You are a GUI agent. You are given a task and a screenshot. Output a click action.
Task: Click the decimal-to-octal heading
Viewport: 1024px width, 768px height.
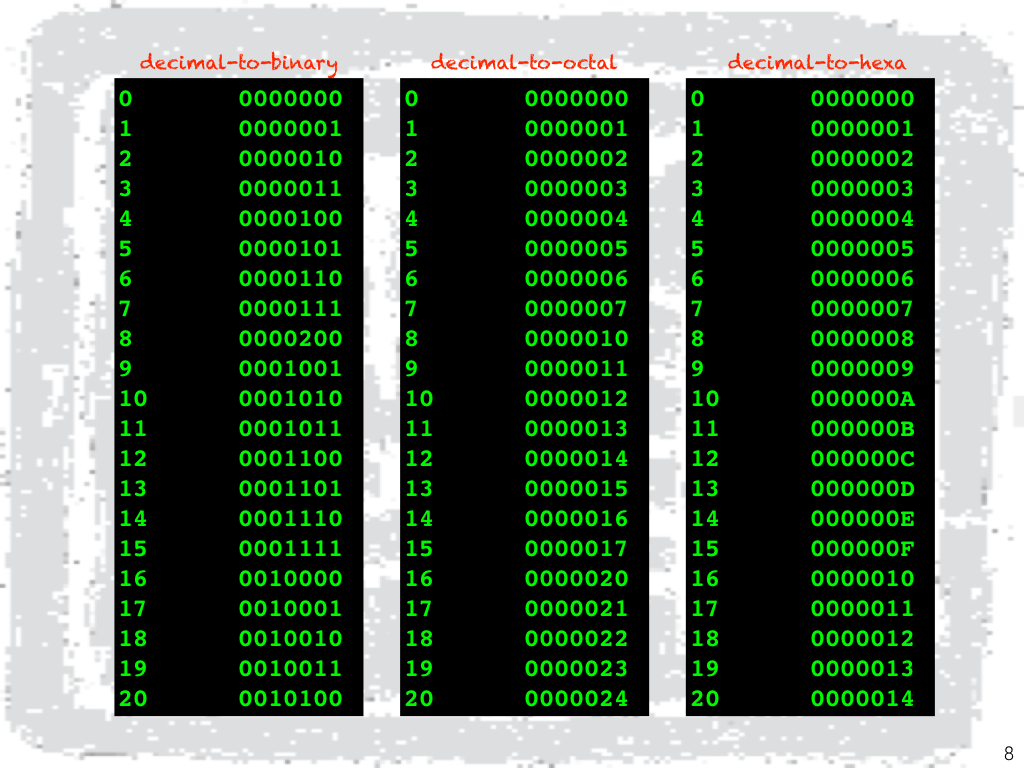click(523, 63)
